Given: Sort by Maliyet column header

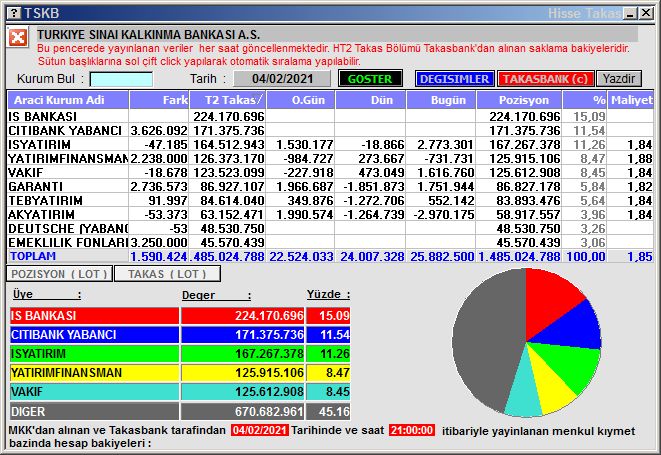Looking at the screenshot, I should [x=631, y=100].
